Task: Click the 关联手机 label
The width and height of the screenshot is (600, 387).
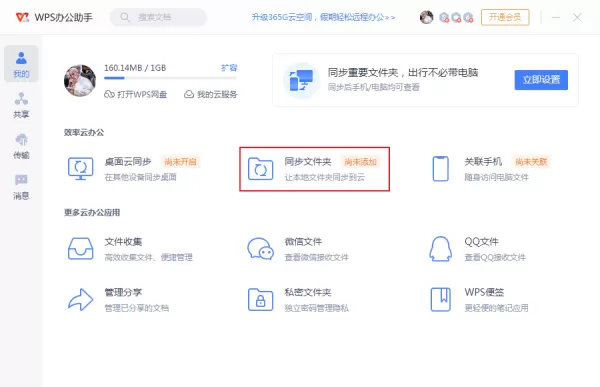Action: click(483, 162)
